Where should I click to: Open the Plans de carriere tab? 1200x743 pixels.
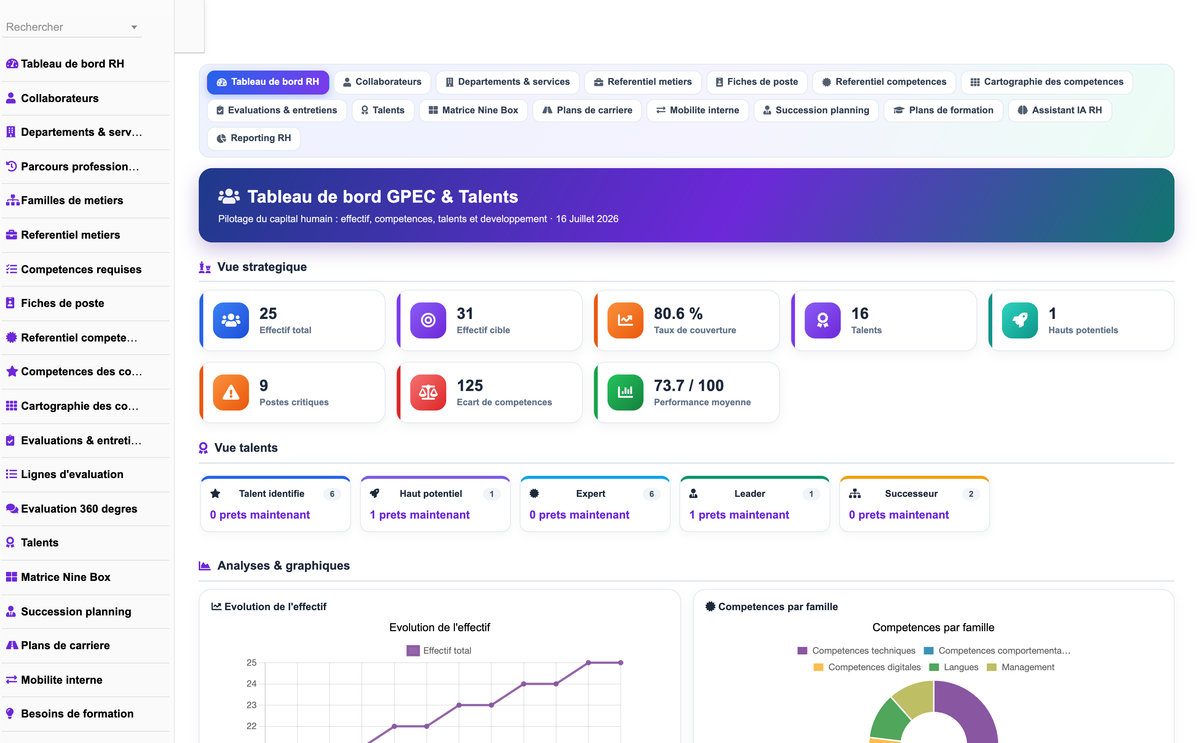tap(587, 110)
